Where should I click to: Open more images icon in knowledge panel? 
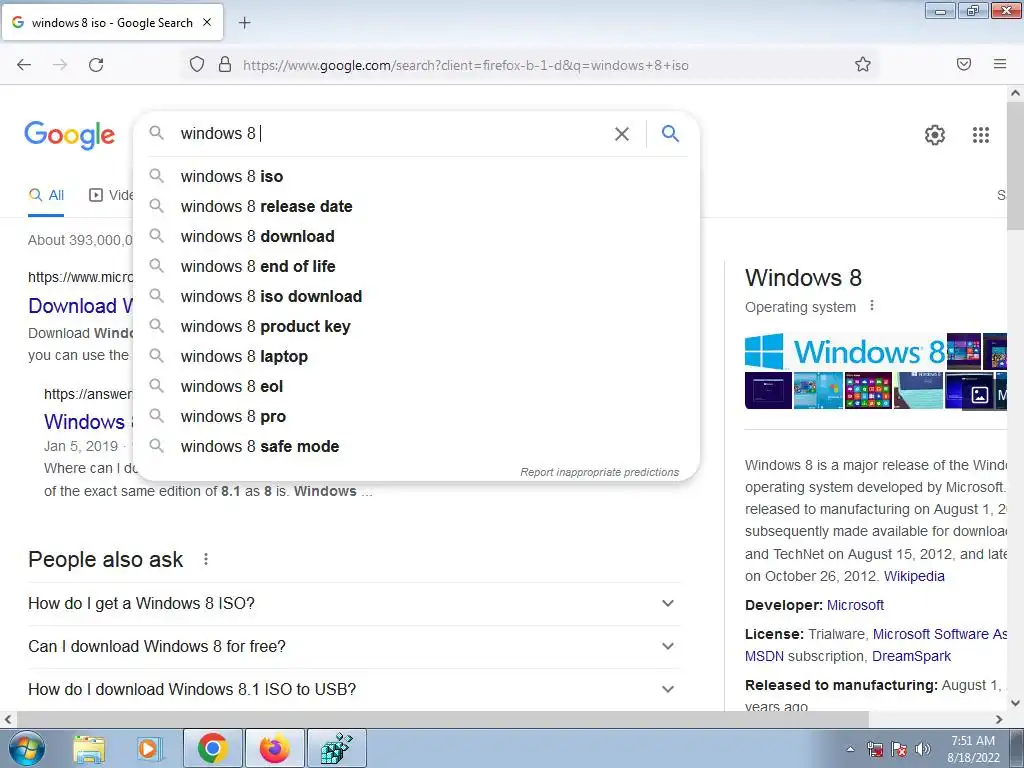point(979,395)
